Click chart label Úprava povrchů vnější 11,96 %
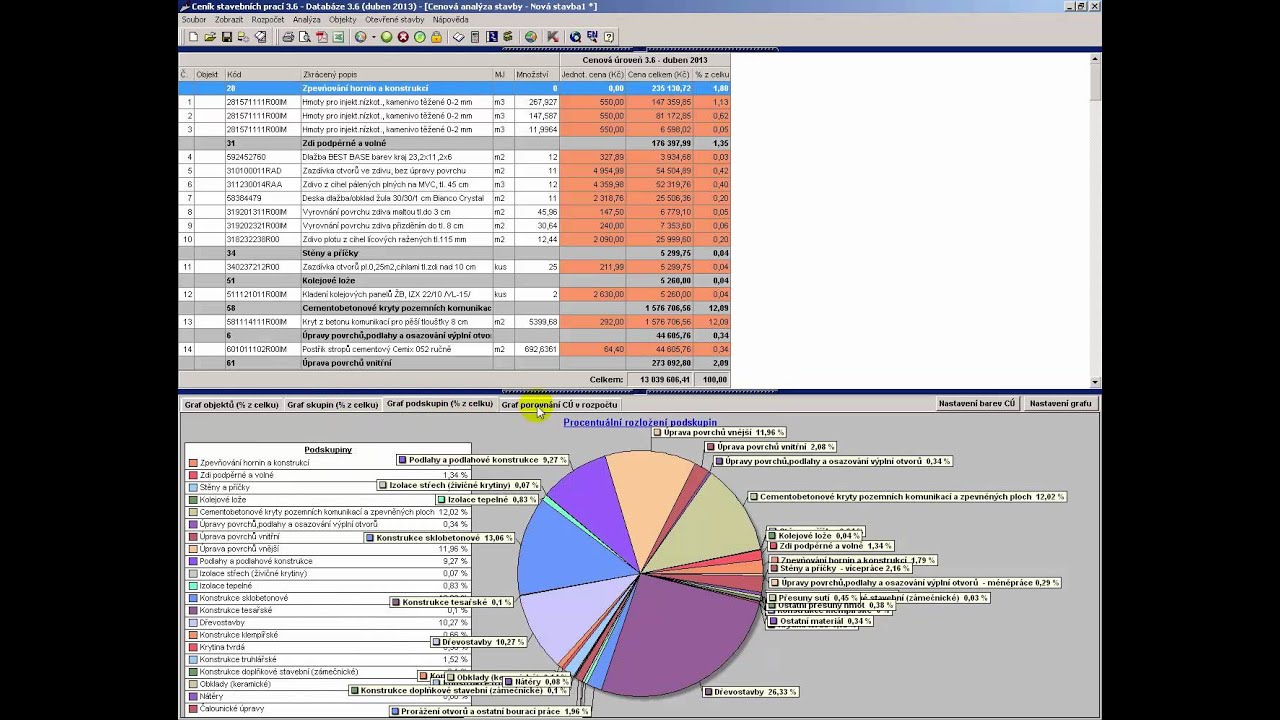The width and height of the screenshot is (1280, 720). point(718,433)
